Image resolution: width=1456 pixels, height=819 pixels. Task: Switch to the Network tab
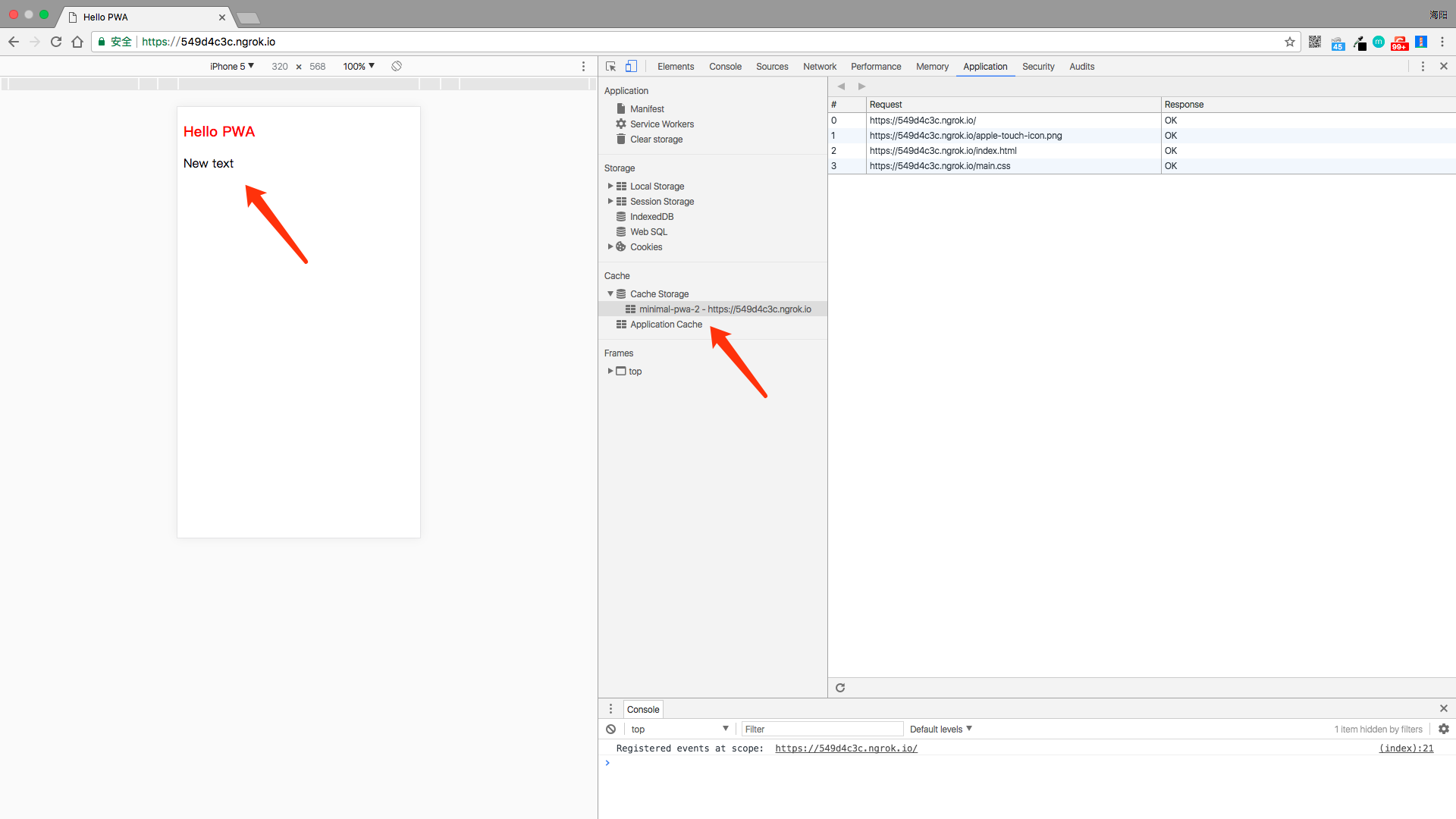coord(820,67)
